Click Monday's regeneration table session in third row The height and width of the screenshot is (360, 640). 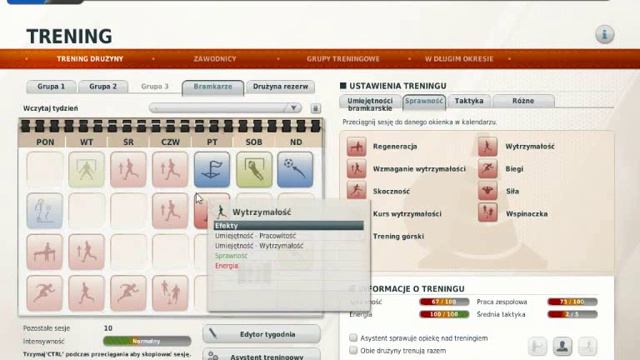[44, 252]
